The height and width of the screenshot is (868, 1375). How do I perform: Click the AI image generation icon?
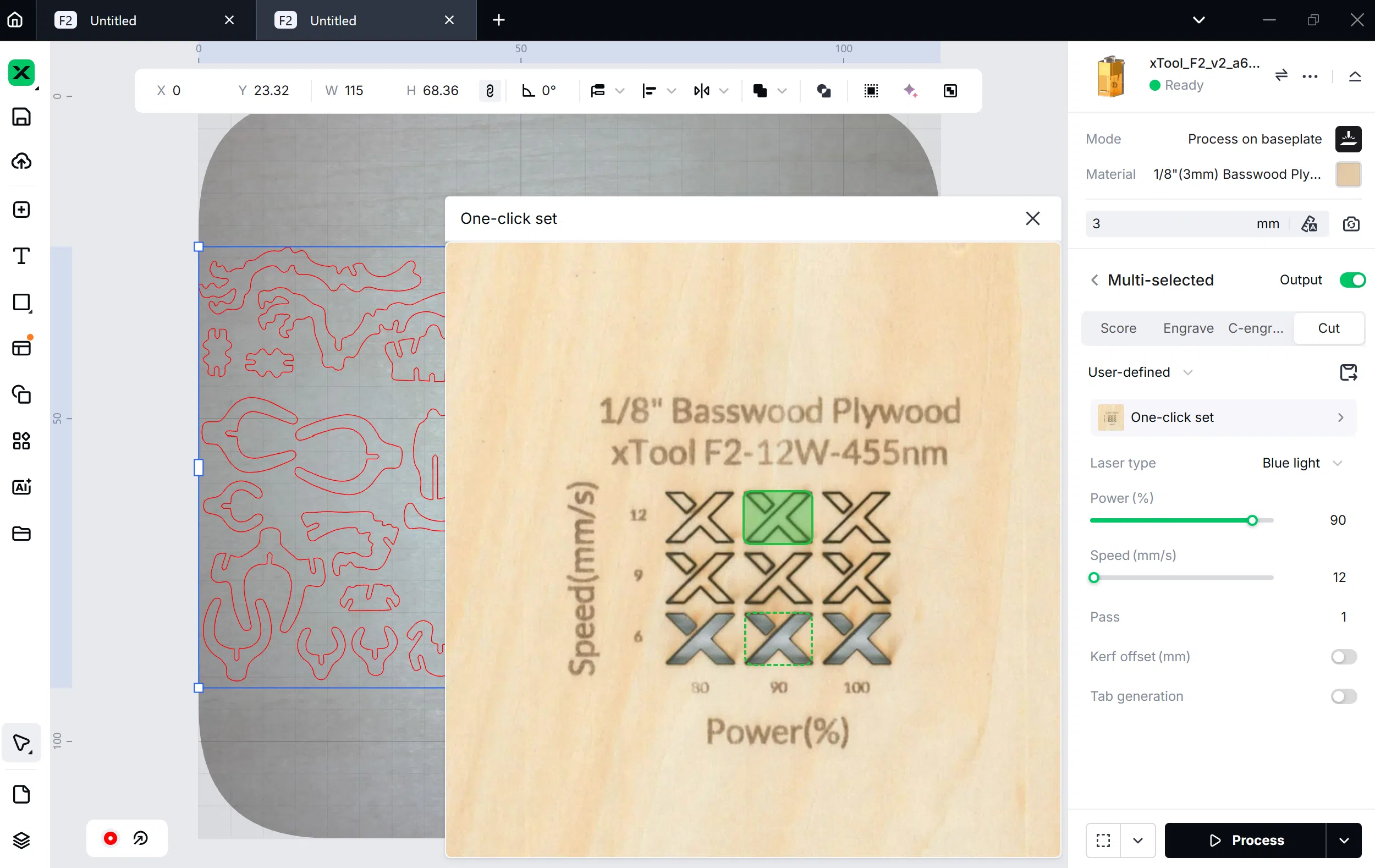21,487
